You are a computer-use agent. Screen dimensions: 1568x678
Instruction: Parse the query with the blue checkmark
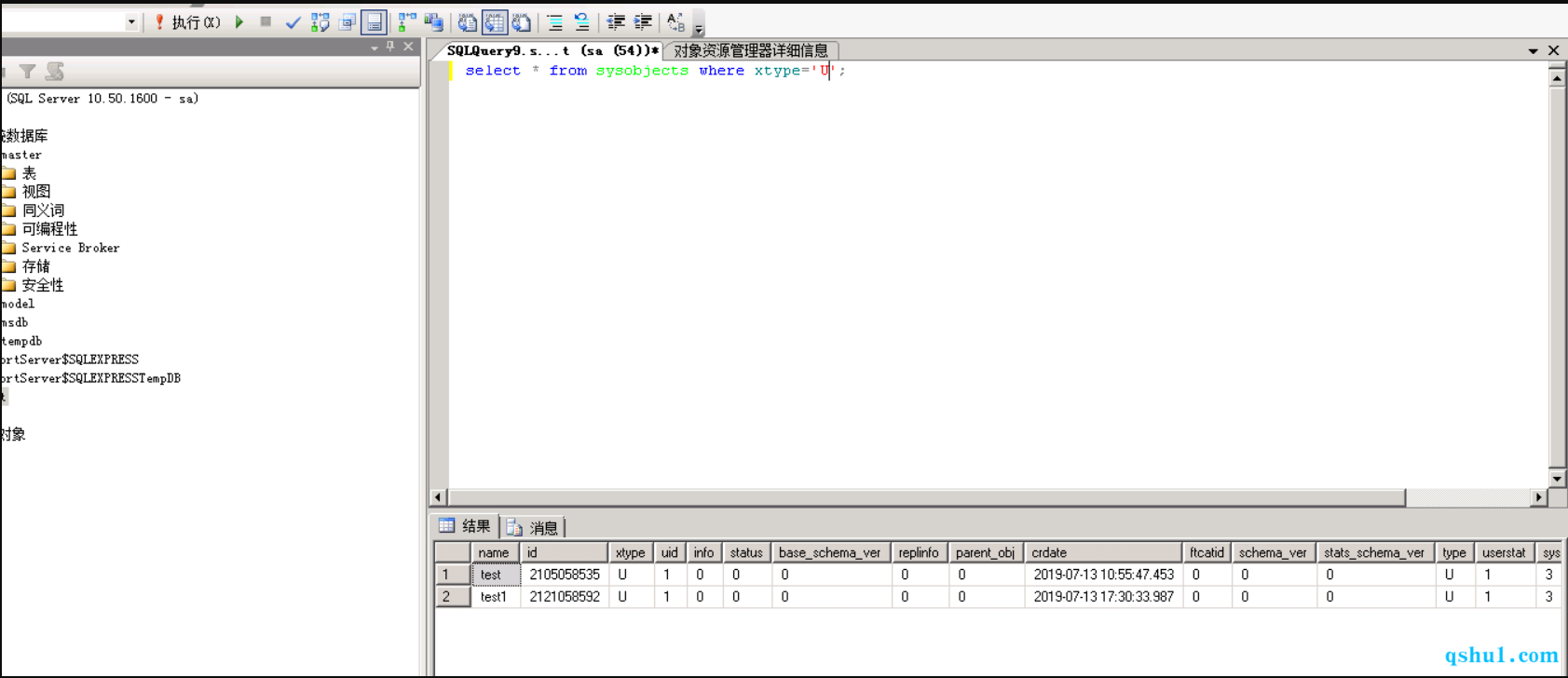tap(293, 21)
